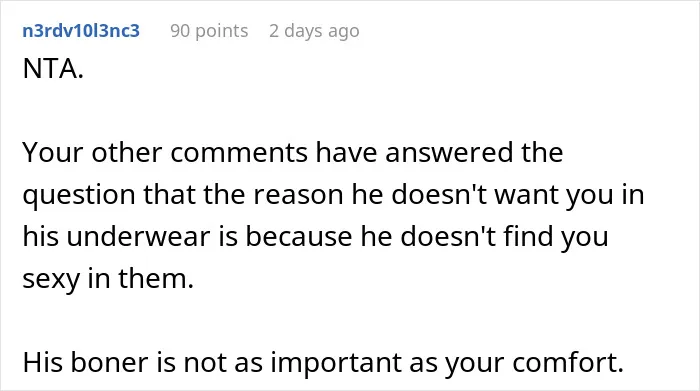700x391 pixels.
Task: Open the 2 days ago timestamp permalink
Action: (x=314, y=31)
